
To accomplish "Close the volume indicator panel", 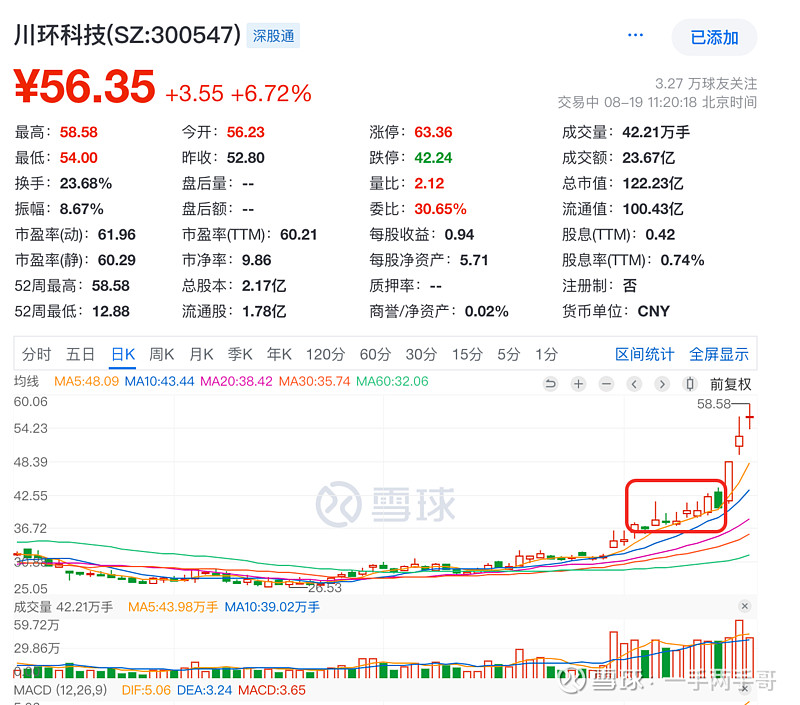I will [x=744, y=606].
